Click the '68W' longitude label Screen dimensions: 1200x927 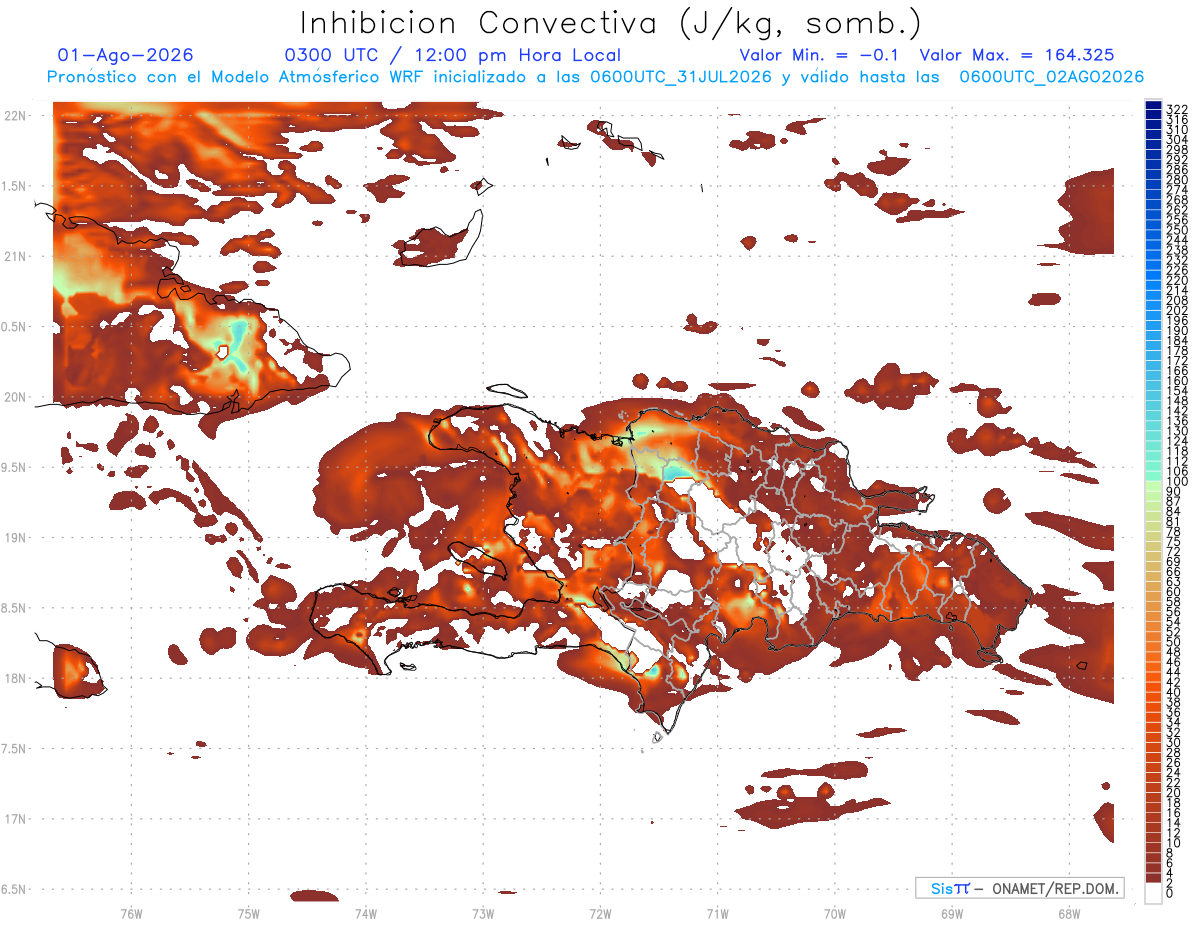1069,913
